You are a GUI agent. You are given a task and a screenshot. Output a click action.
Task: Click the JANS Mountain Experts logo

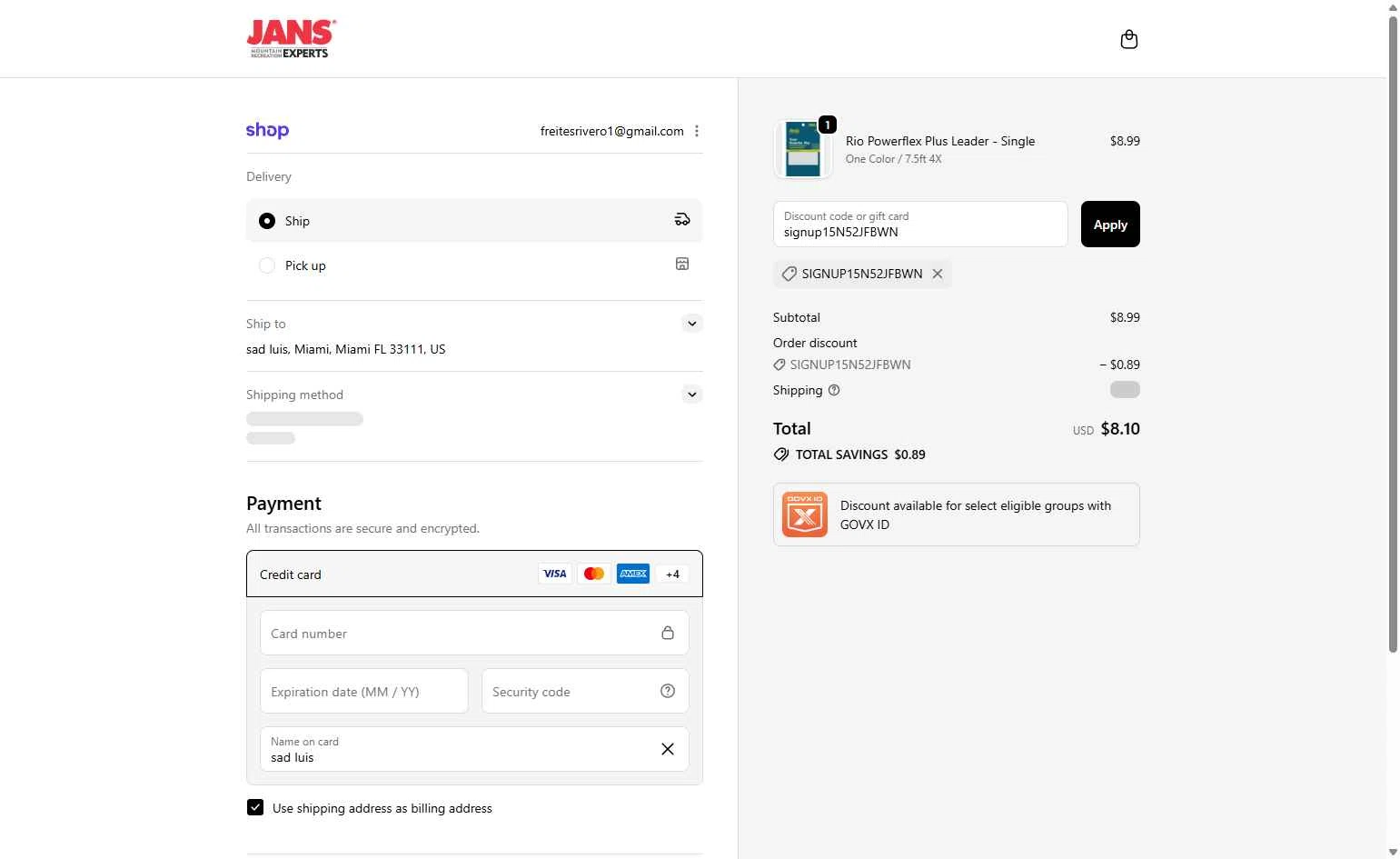coord(292,39)
